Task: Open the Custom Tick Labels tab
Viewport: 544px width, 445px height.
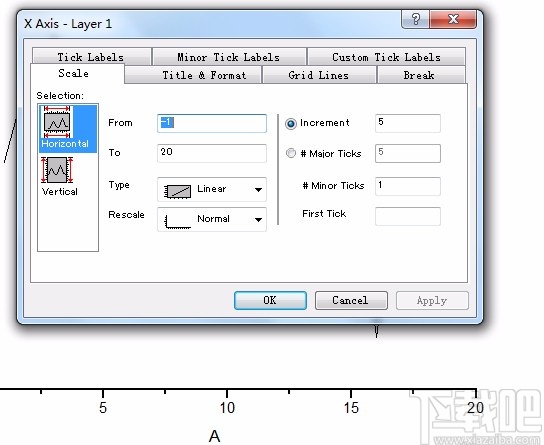Action: [x=386, y=57]
